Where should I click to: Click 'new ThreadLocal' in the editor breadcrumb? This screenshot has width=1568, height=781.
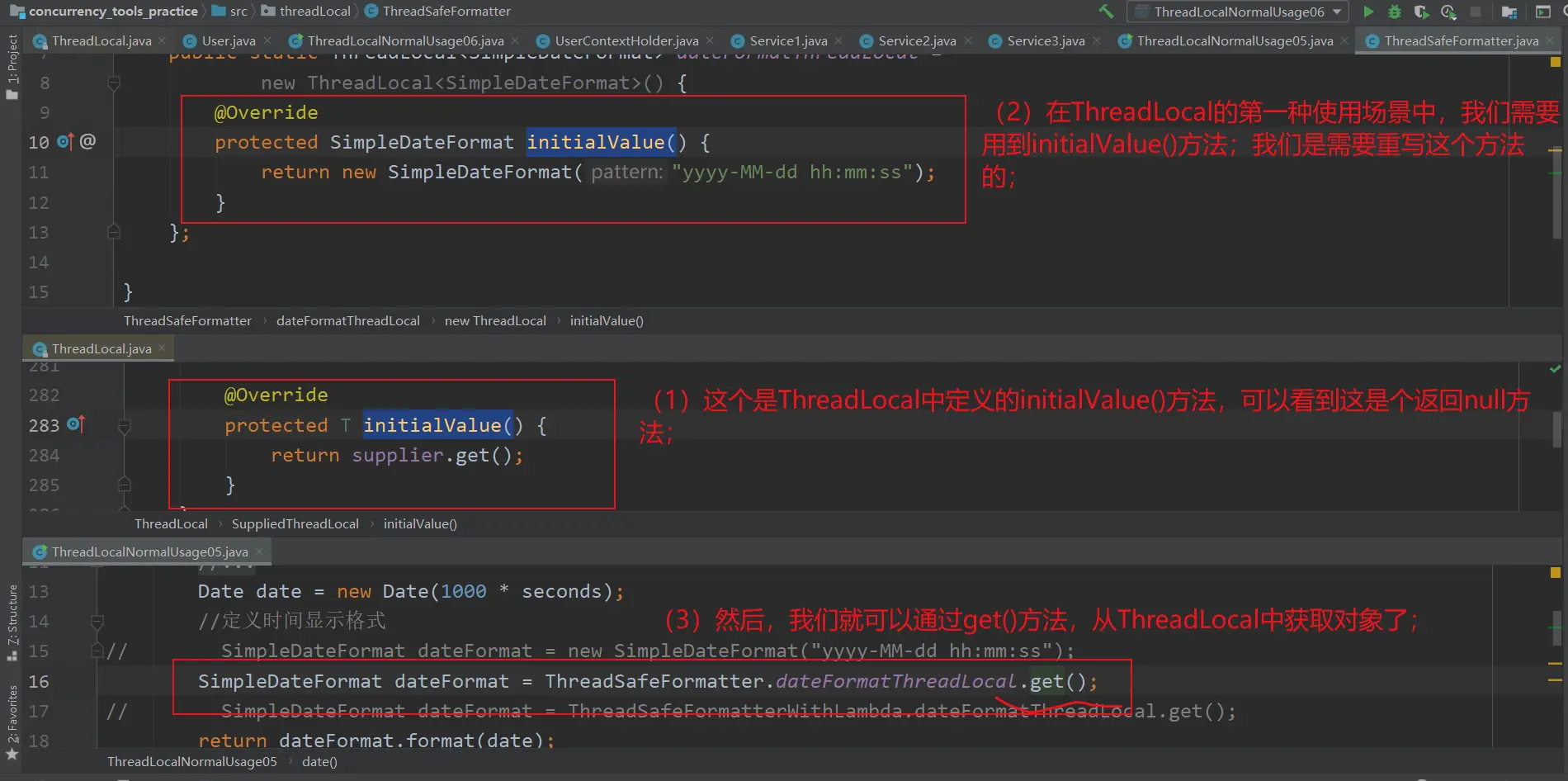pos(495,320)
